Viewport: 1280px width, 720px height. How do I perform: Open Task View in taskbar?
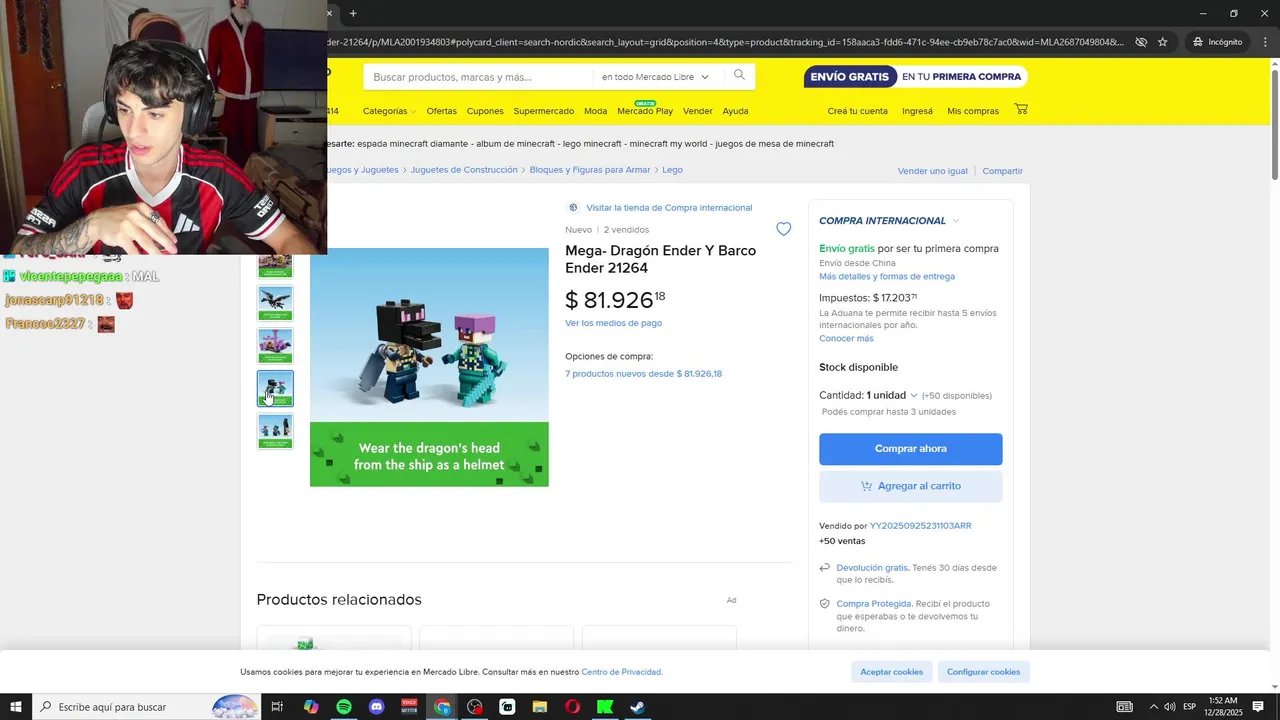coord(277,707)
